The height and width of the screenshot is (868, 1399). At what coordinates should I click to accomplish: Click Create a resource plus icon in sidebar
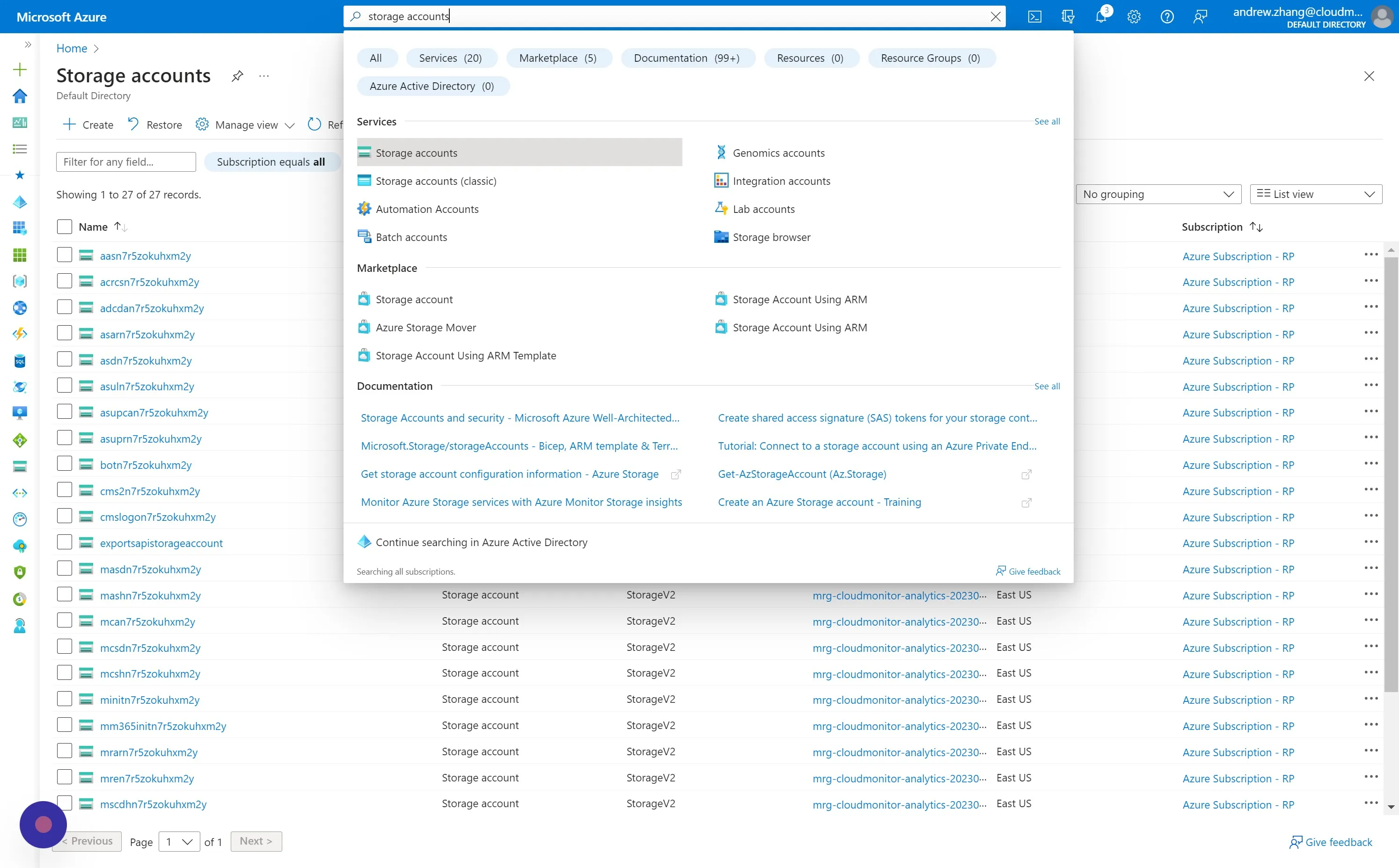point(20,69)
